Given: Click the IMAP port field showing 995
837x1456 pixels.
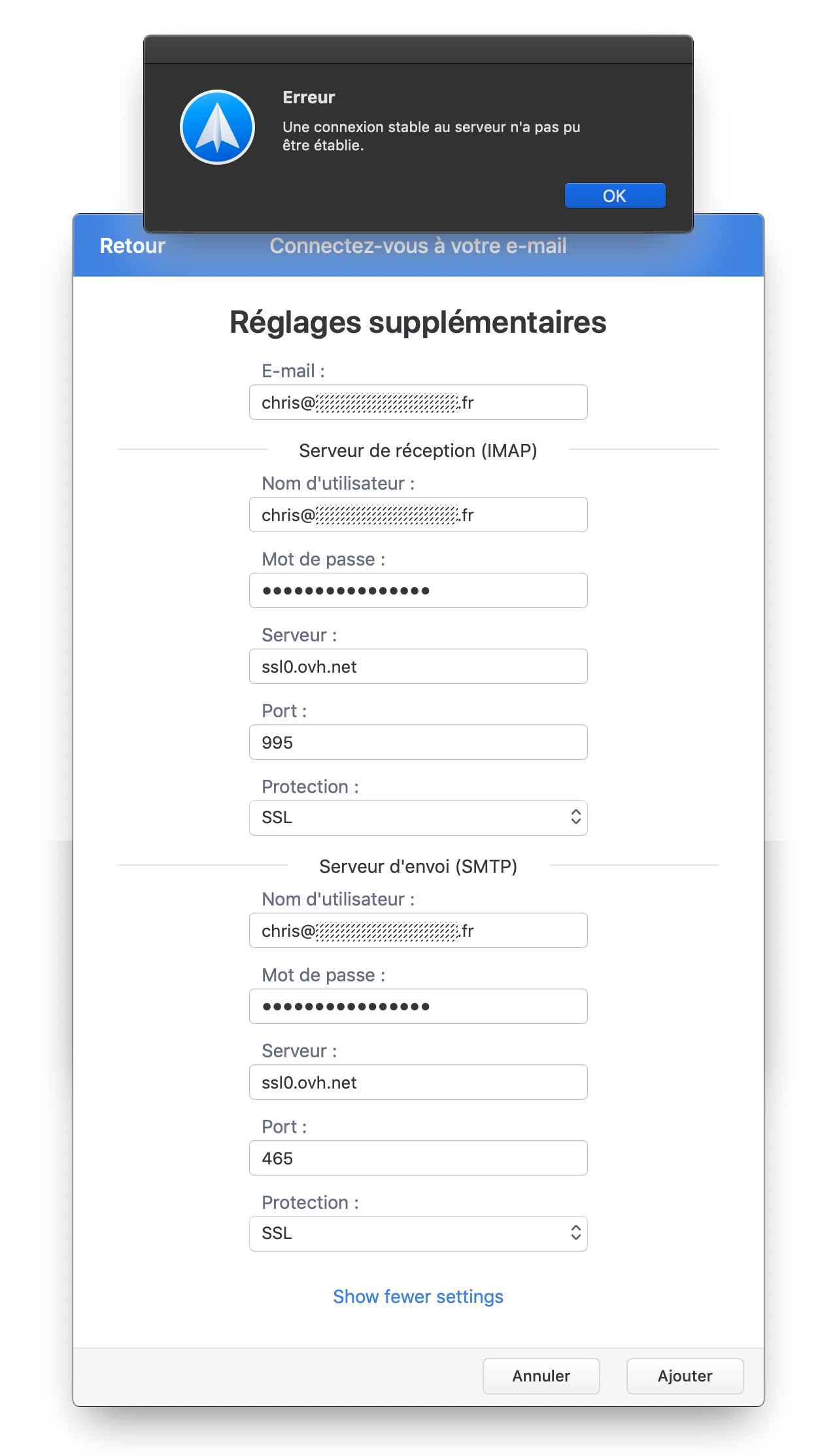Looking at the screenshot, I should point(418,742).
